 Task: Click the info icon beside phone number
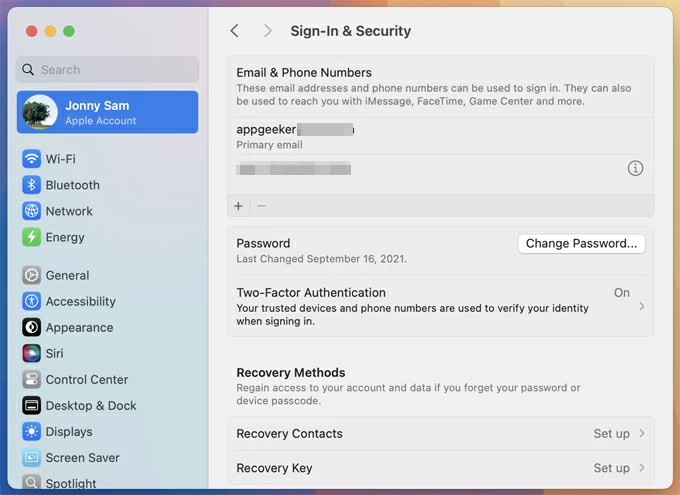click(x=635, y=169)
